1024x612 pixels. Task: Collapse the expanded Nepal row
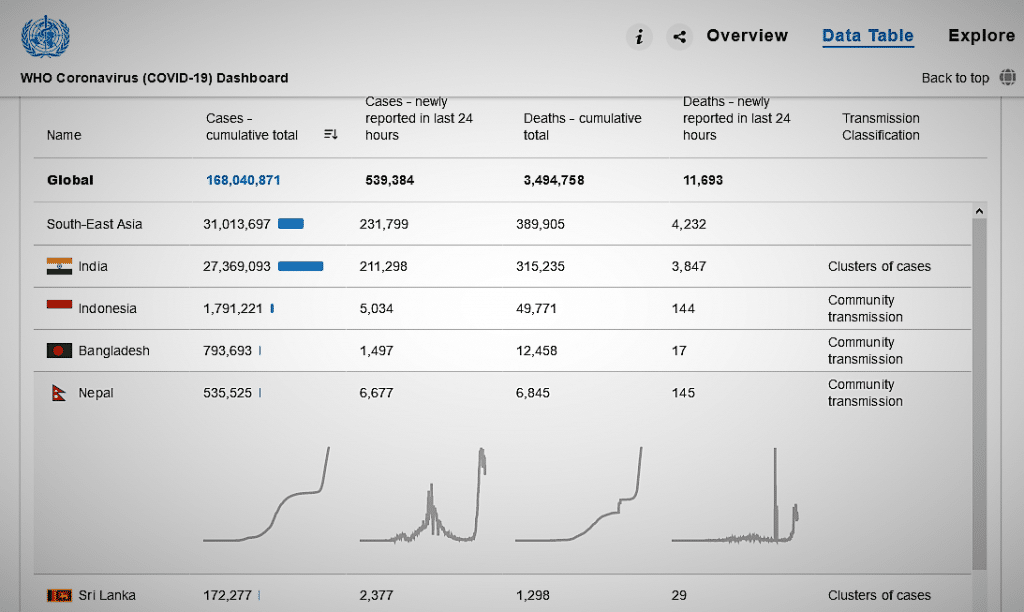(96, 393)
